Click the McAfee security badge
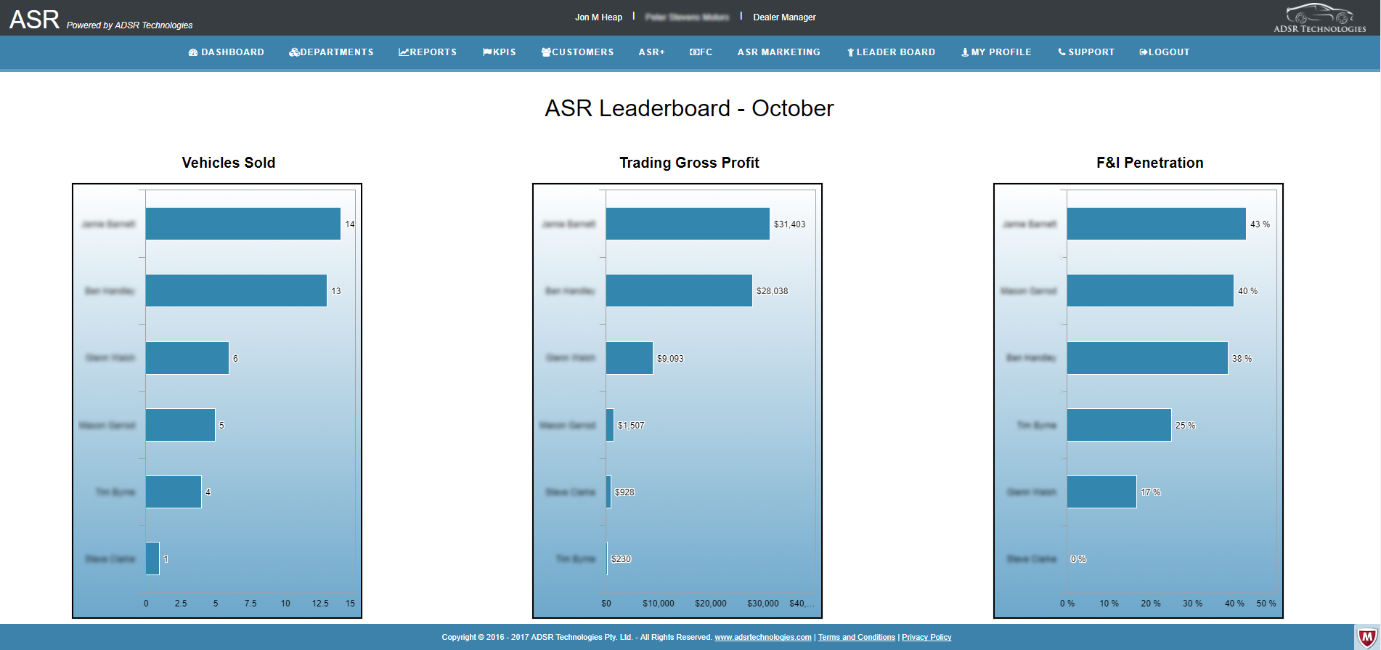Image resolution: width=1381 pixels, height=650 pixels. click(x=1366, y=637)
